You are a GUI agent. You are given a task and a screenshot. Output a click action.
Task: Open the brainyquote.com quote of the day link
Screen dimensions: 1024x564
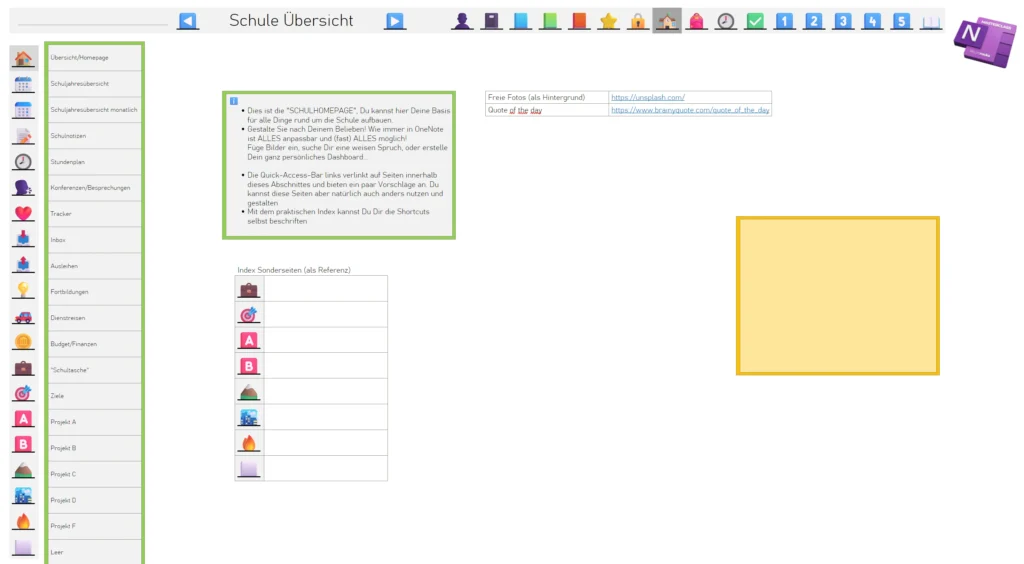point(690,110)
